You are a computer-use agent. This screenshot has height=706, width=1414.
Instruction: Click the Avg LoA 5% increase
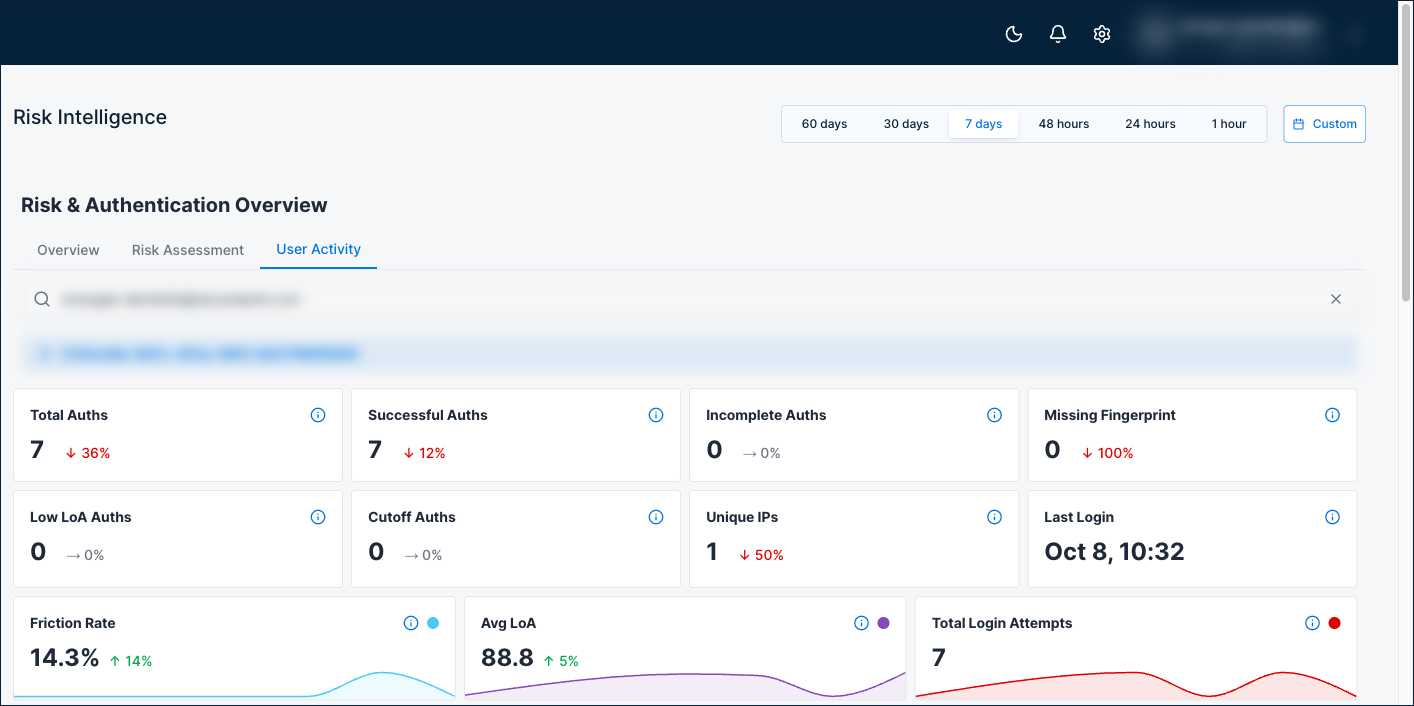tap(560, 661)
